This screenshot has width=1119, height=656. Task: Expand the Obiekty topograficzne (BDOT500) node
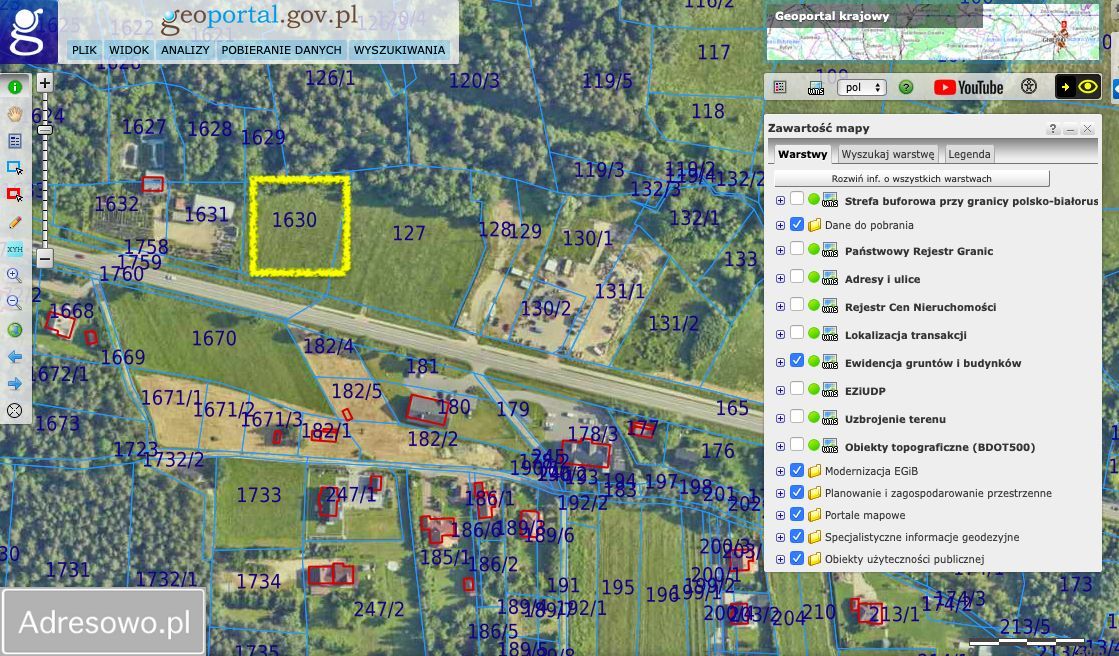pos(780,448)
